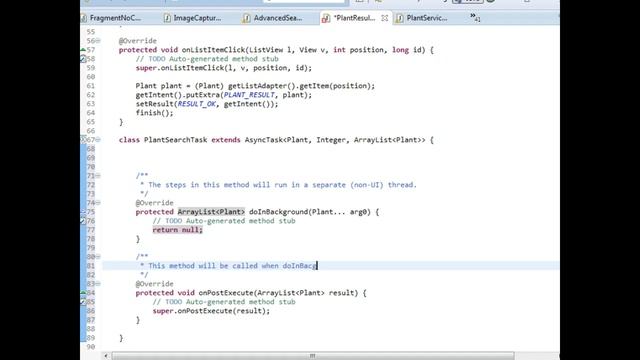
Task: Select the AdvancedSea... editor tab
Action: 278,18
